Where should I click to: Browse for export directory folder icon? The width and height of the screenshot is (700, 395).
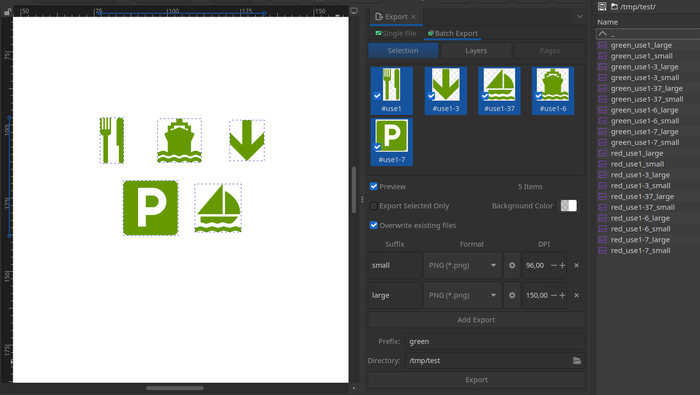pyautogui.click(x=577, y=361)
